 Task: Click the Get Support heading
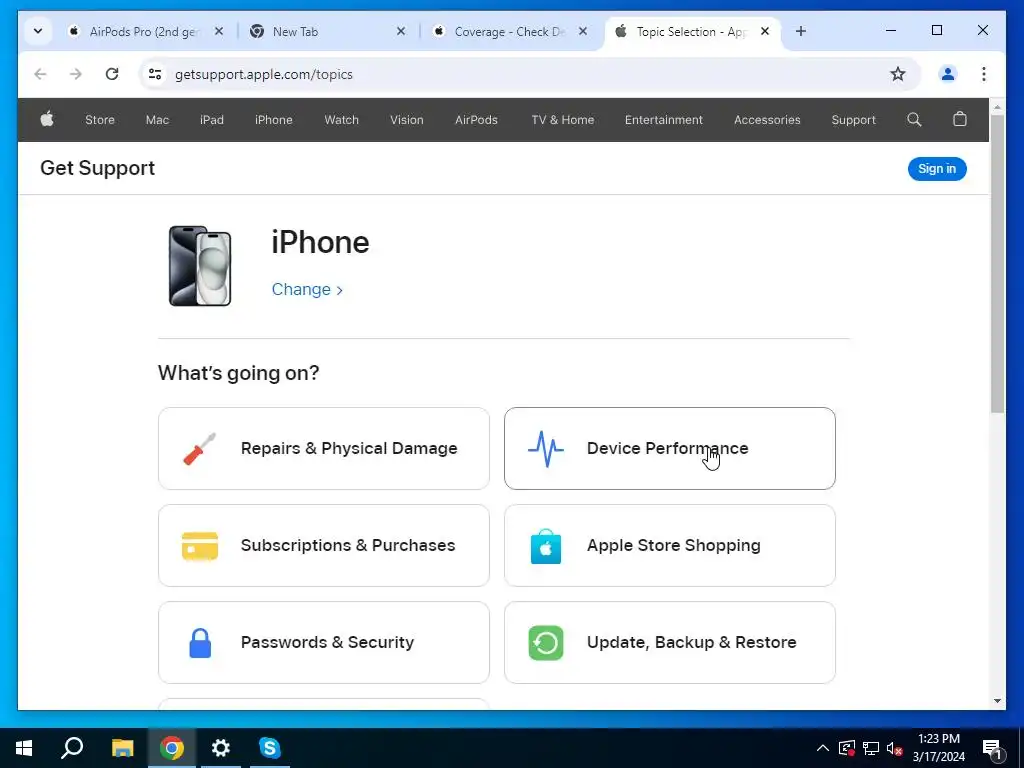pos(97,168)
